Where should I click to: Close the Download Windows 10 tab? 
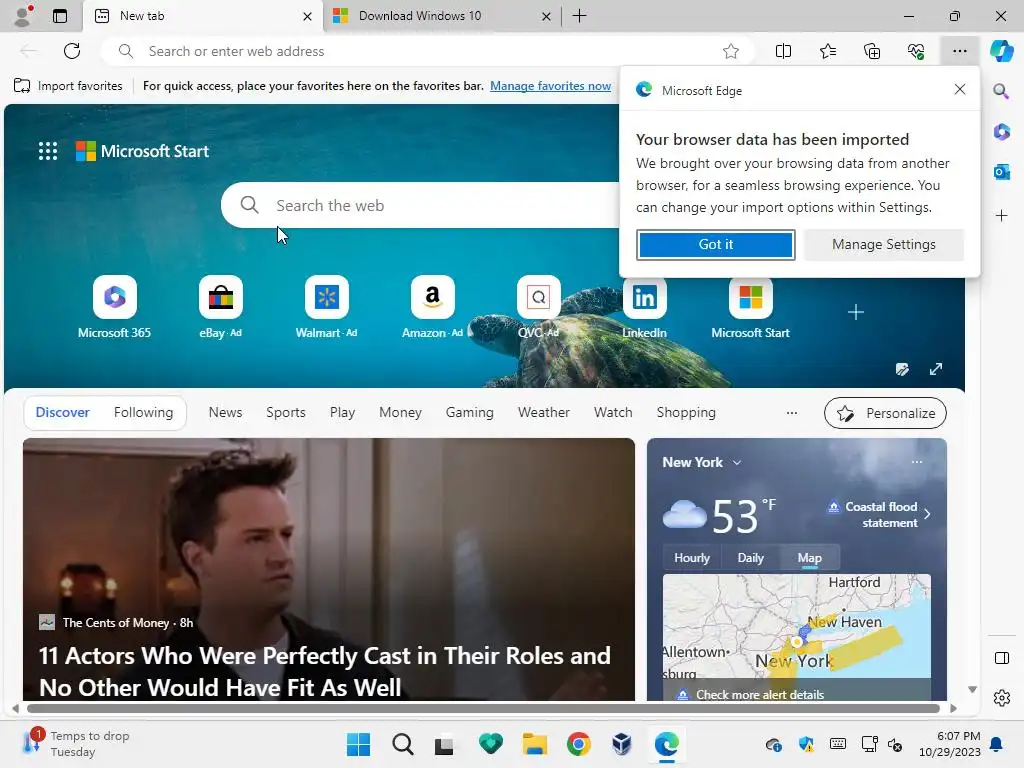point(546,16)
